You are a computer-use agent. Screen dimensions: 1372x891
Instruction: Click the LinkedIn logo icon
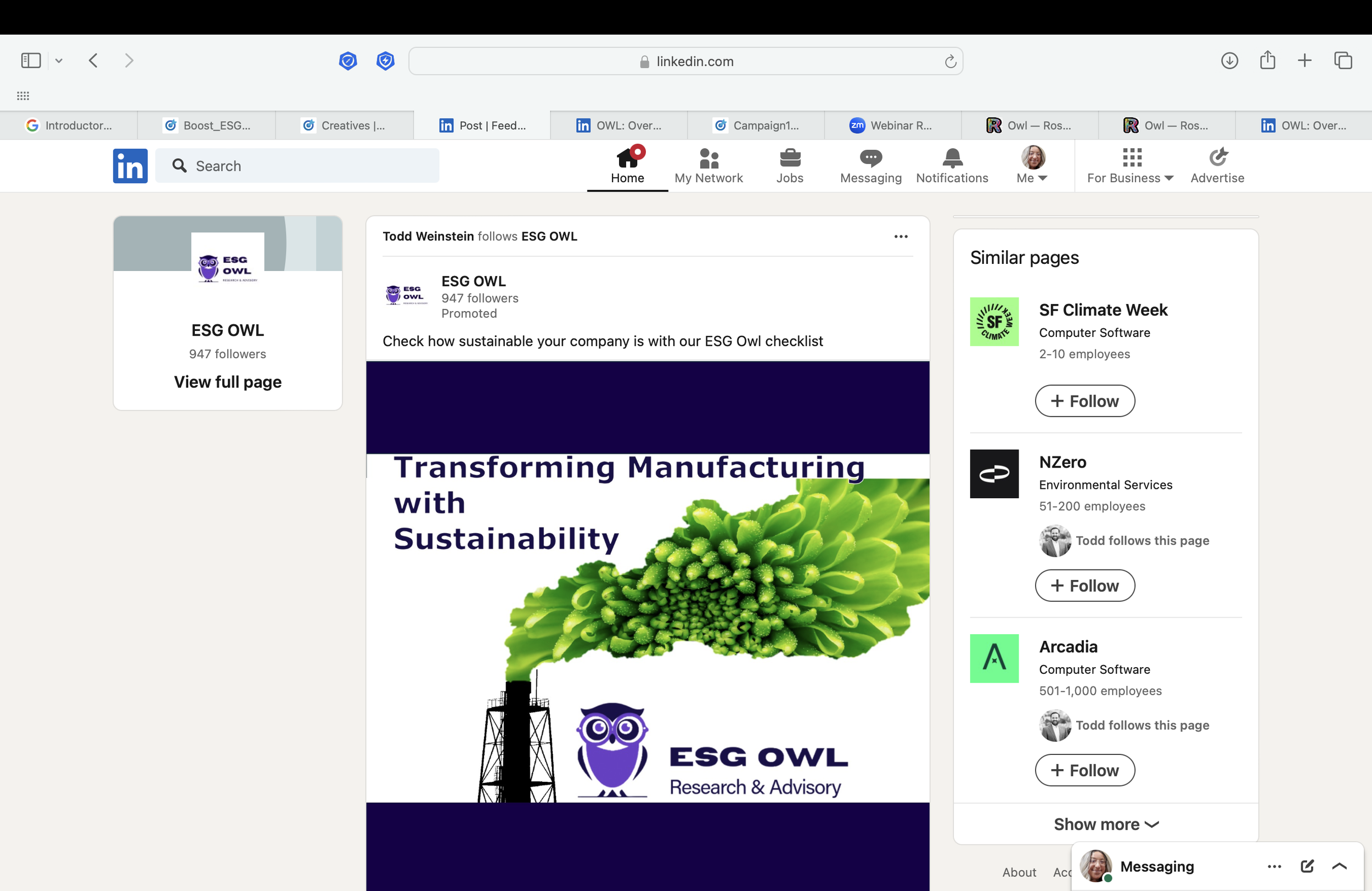coord(130,166)
